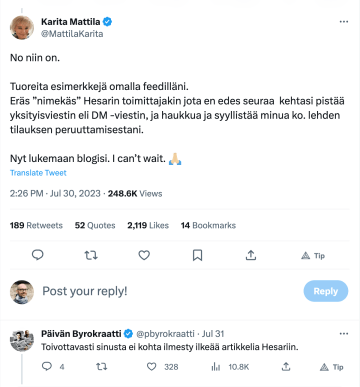Open the 2,119 Likes list
Screen dimensions: 360x387
pyautogui.click(x=148, y=225)
